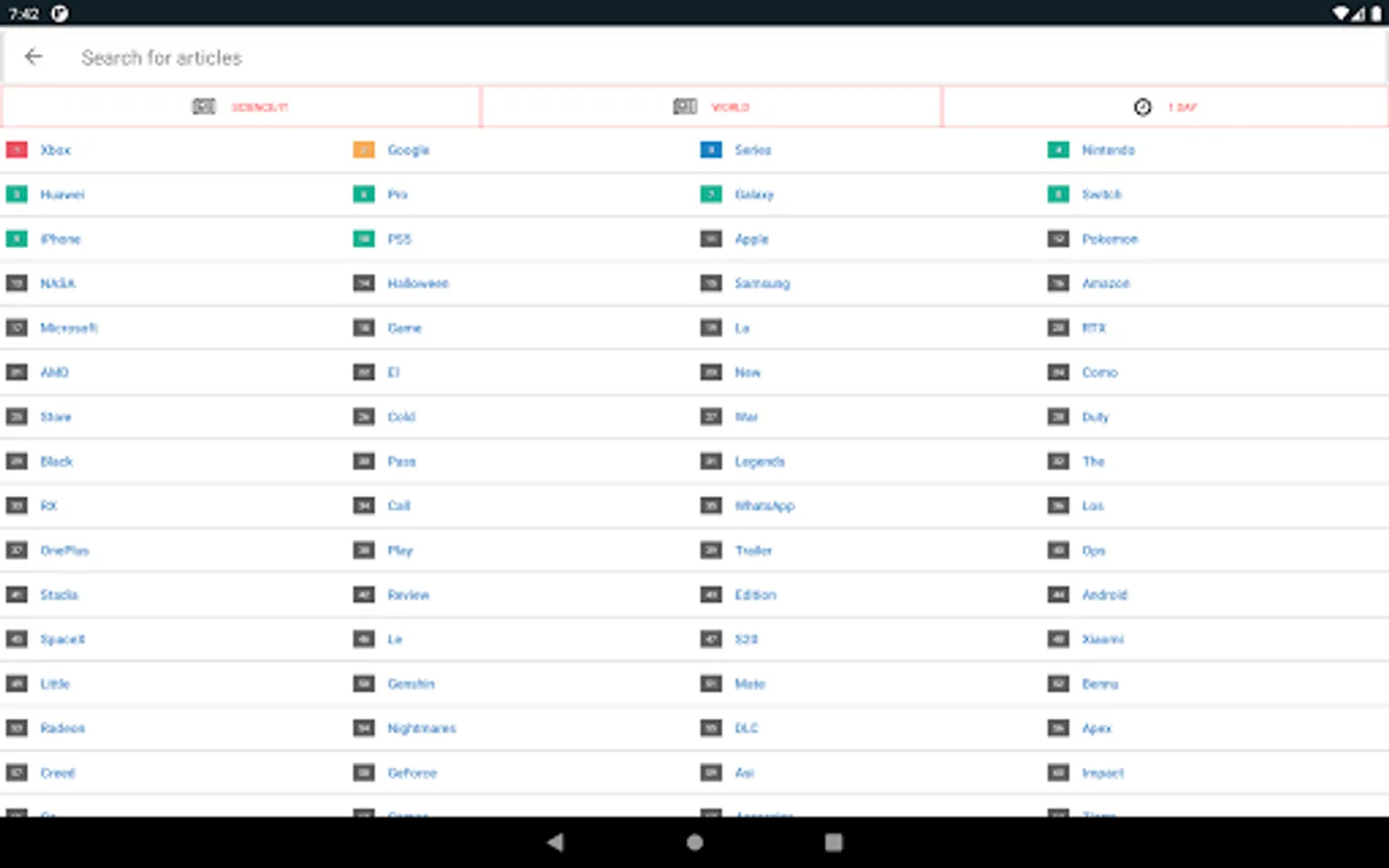Open the 'Pokemon' trending keyword

[1110, 238]
